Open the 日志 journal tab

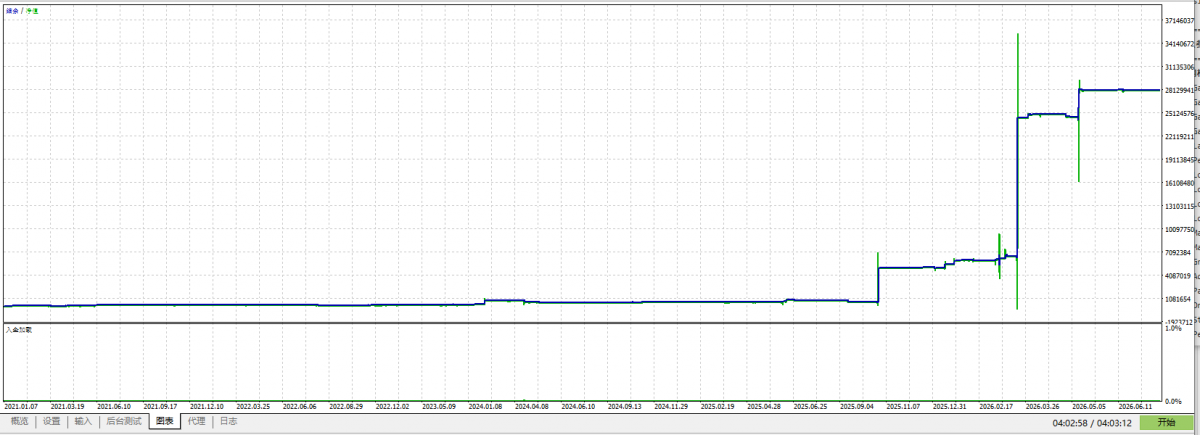(228, 421)
